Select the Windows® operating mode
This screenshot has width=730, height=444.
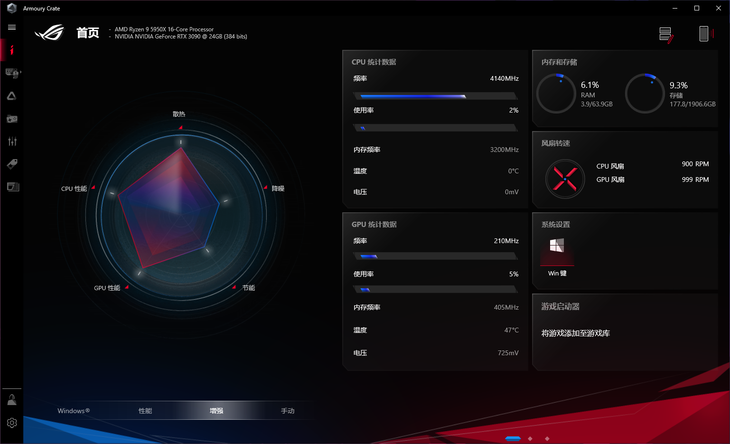(x=74, y=411)
